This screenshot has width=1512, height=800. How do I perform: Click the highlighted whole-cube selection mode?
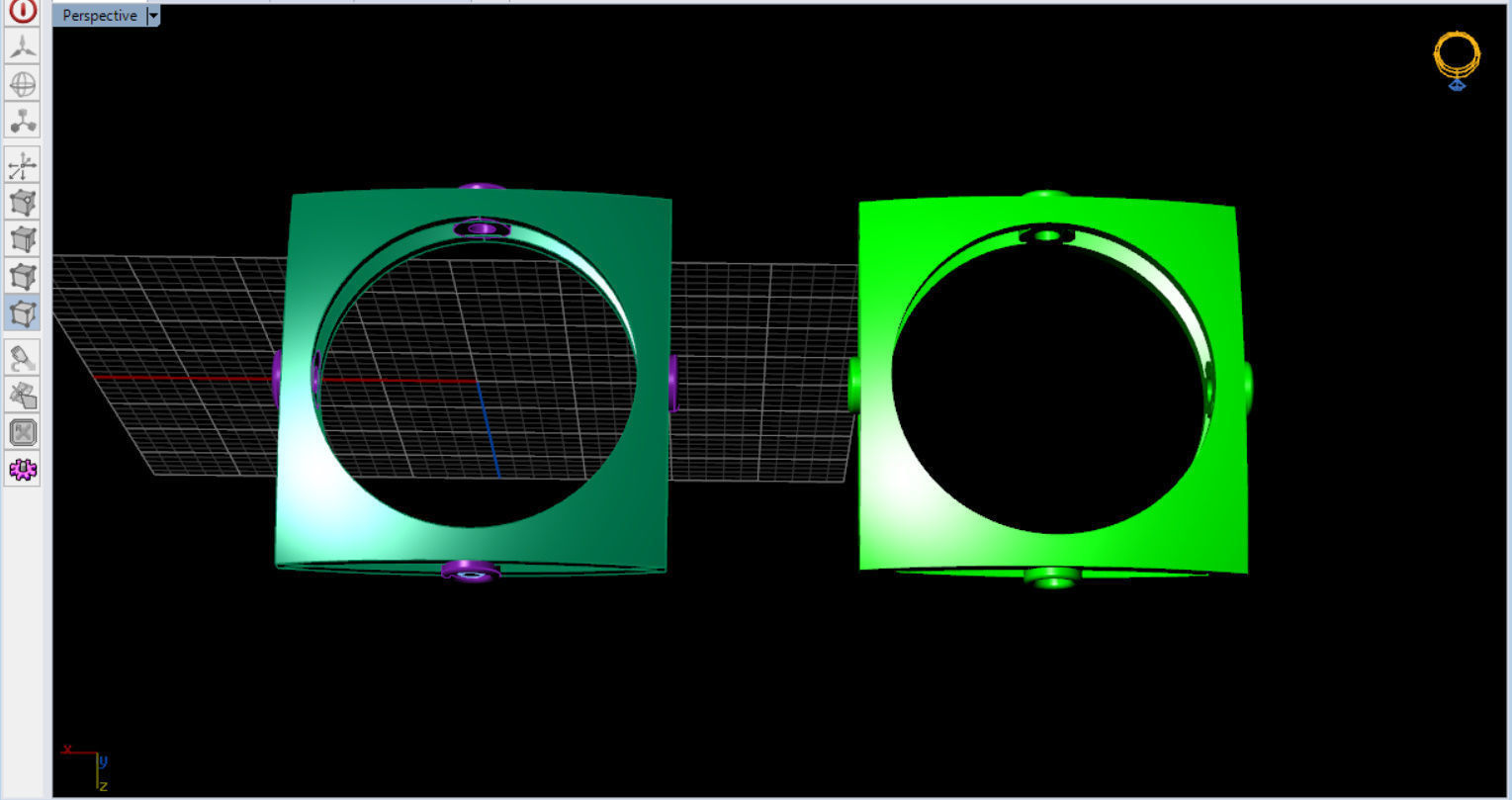(x=23, y=312)
